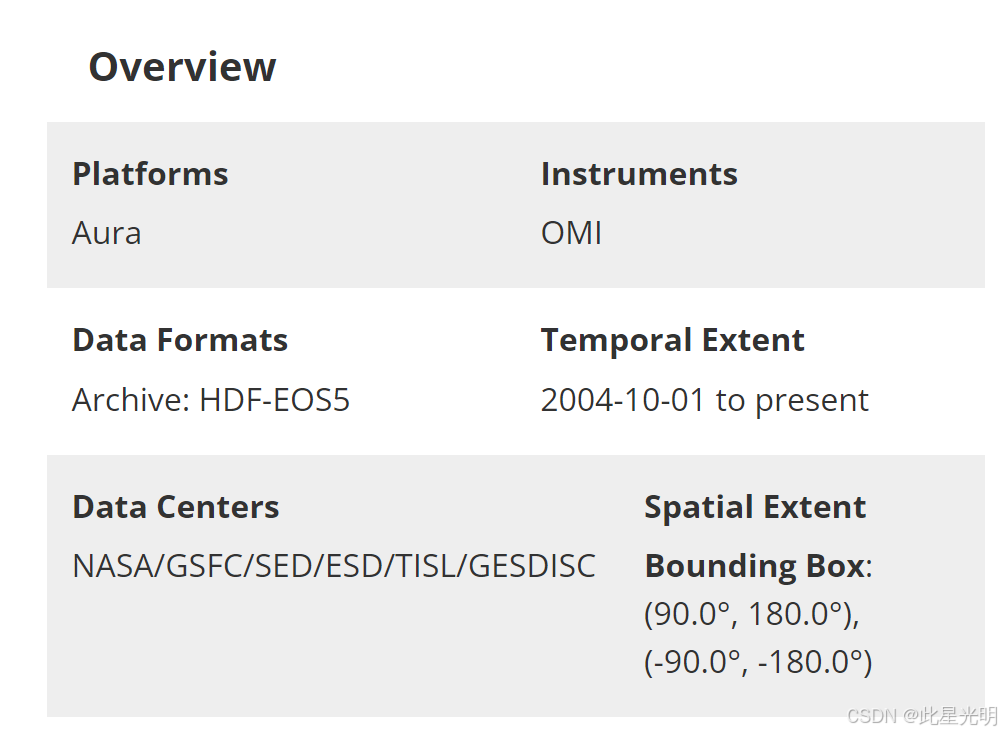Image resolution: width=1002 pixels, height=734 pixels.
Task: Click the word present in Temporal Extent
Action: click(812, 402)
